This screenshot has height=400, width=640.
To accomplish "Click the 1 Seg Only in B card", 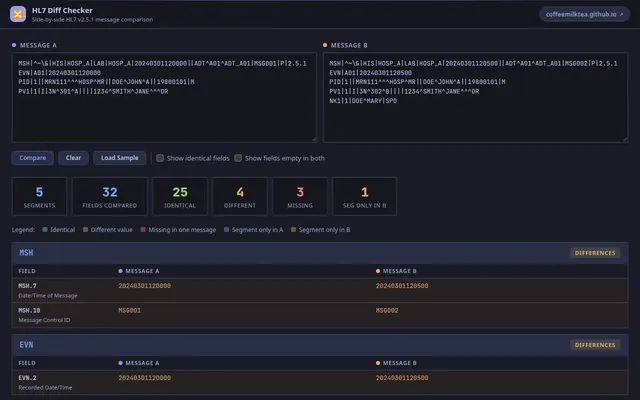I will pos(364,196).
